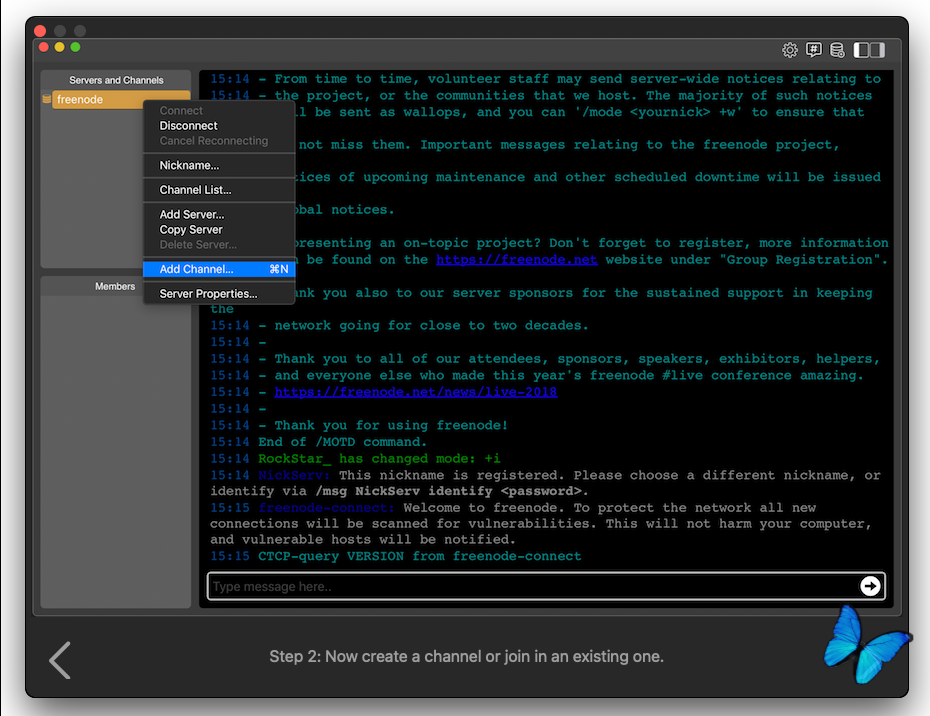Choose Add Server… from the menu

click(x=192, y=215)
